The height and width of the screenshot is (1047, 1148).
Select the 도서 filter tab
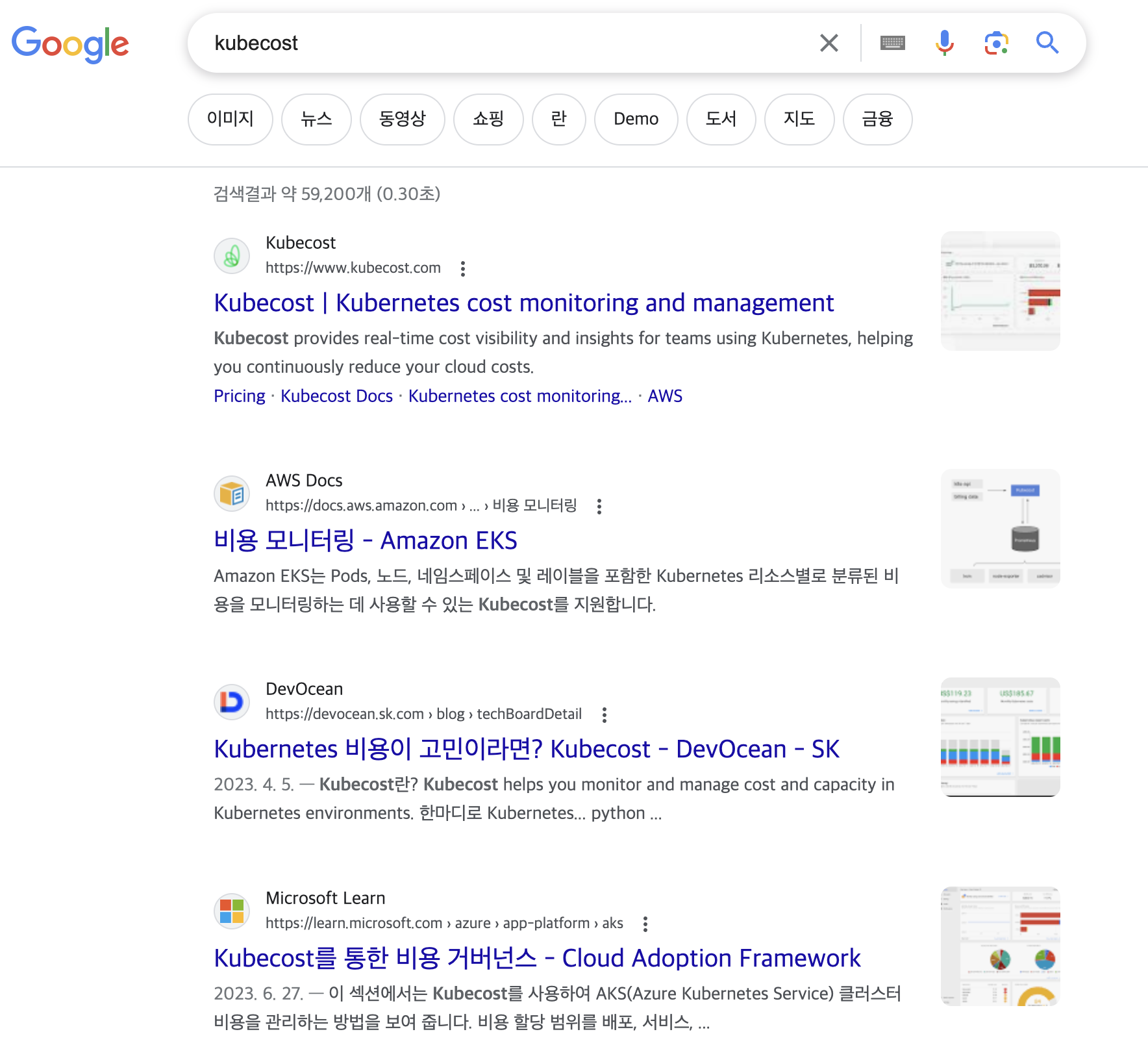[x=721, y=119]
